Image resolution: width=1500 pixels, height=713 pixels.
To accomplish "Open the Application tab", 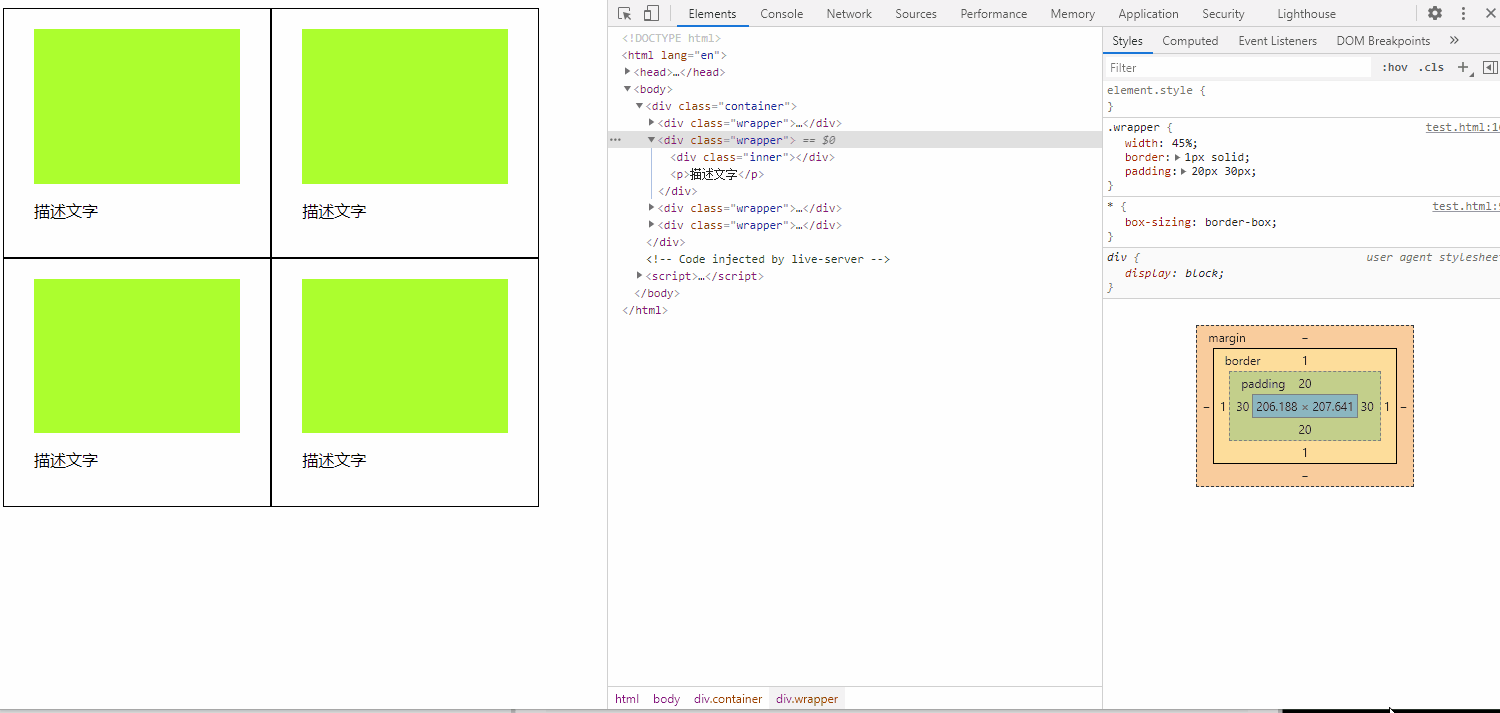I will [1148, 14].
